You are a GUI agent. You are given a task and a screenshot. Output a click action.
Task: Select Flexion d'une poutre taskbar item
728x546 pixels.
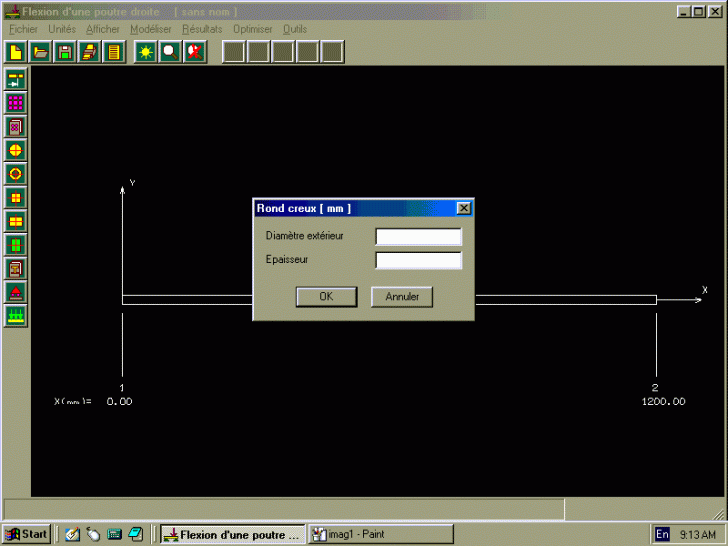[x=233, y=534]
